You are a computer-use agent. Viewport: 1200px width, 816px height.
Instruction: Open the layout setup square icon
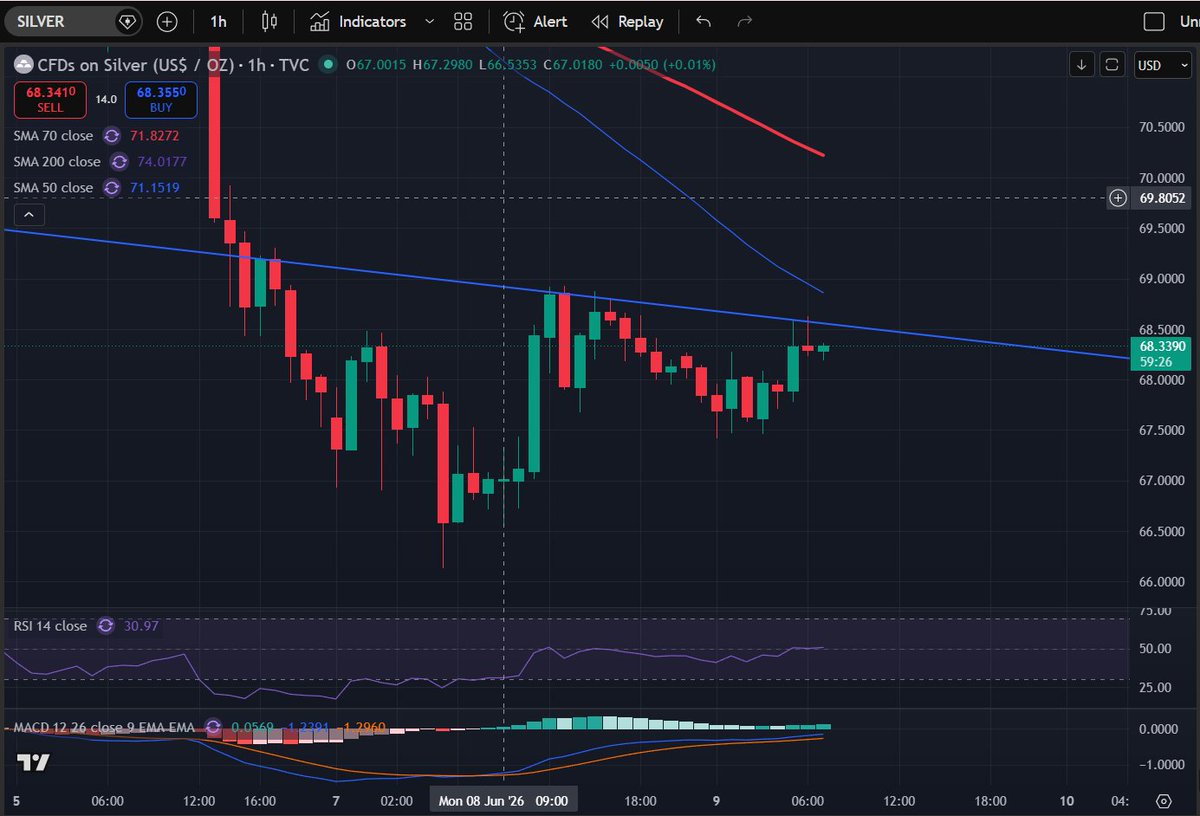point(1154,21)
